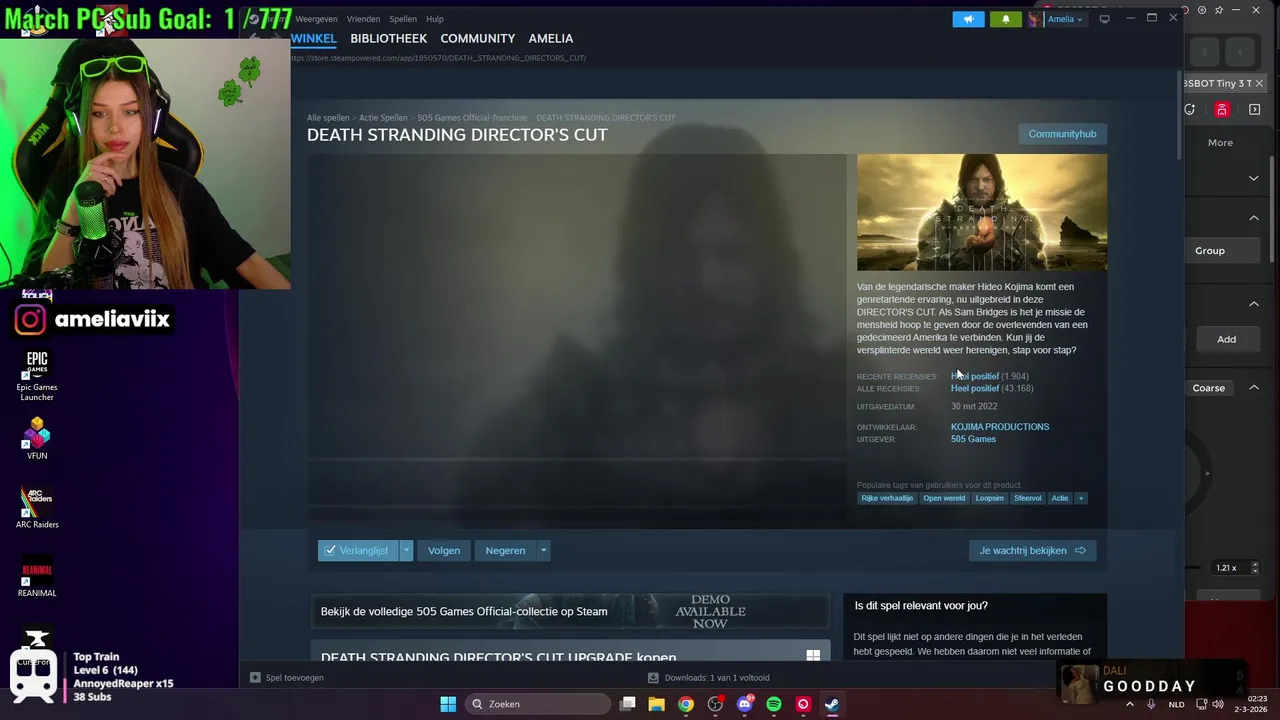Select the Loopsim tag
Image resolution: width=1280 pixels, height=720 pixels.
(x=989, y=498)
